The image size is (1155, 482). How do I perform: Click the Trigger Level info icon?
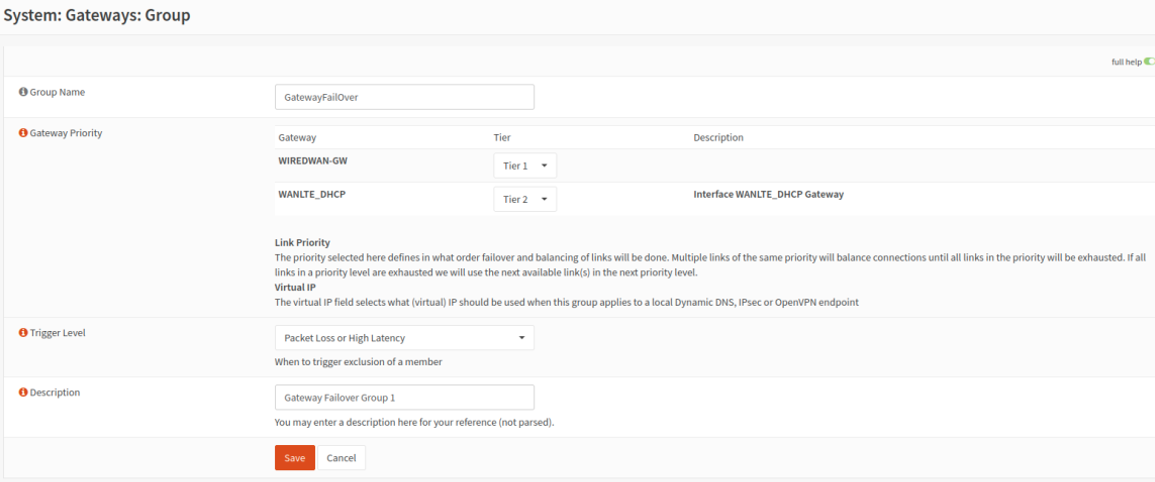pyautogui.click(x=23, y=333)
